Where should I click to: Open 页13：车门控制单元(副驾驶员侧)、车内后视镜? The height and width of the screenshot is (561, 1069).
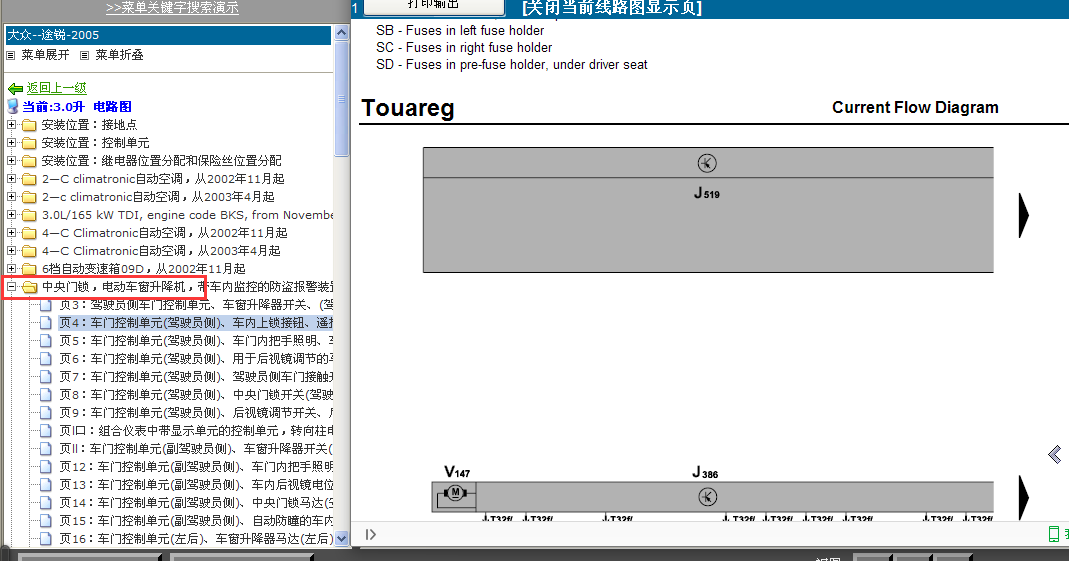196,485
